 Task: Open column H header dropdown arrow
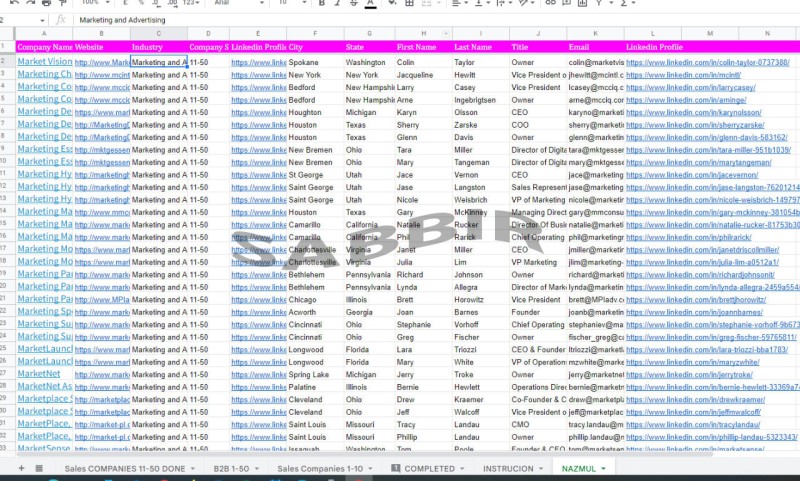445,34
